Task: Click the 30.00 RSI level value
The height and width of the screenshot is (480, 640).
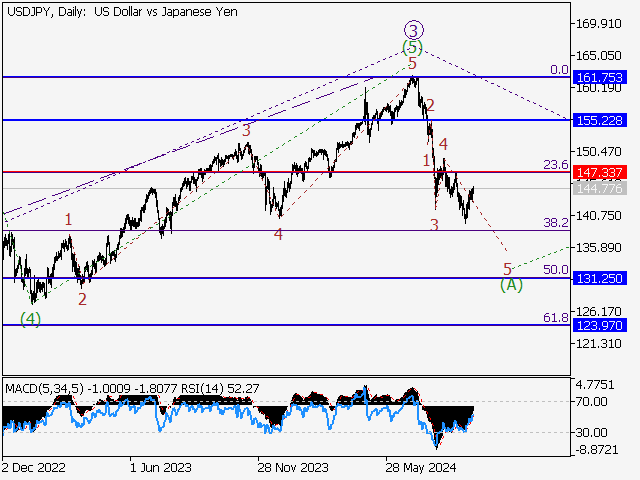Action: pyautogui.click(x=591, y=432)
